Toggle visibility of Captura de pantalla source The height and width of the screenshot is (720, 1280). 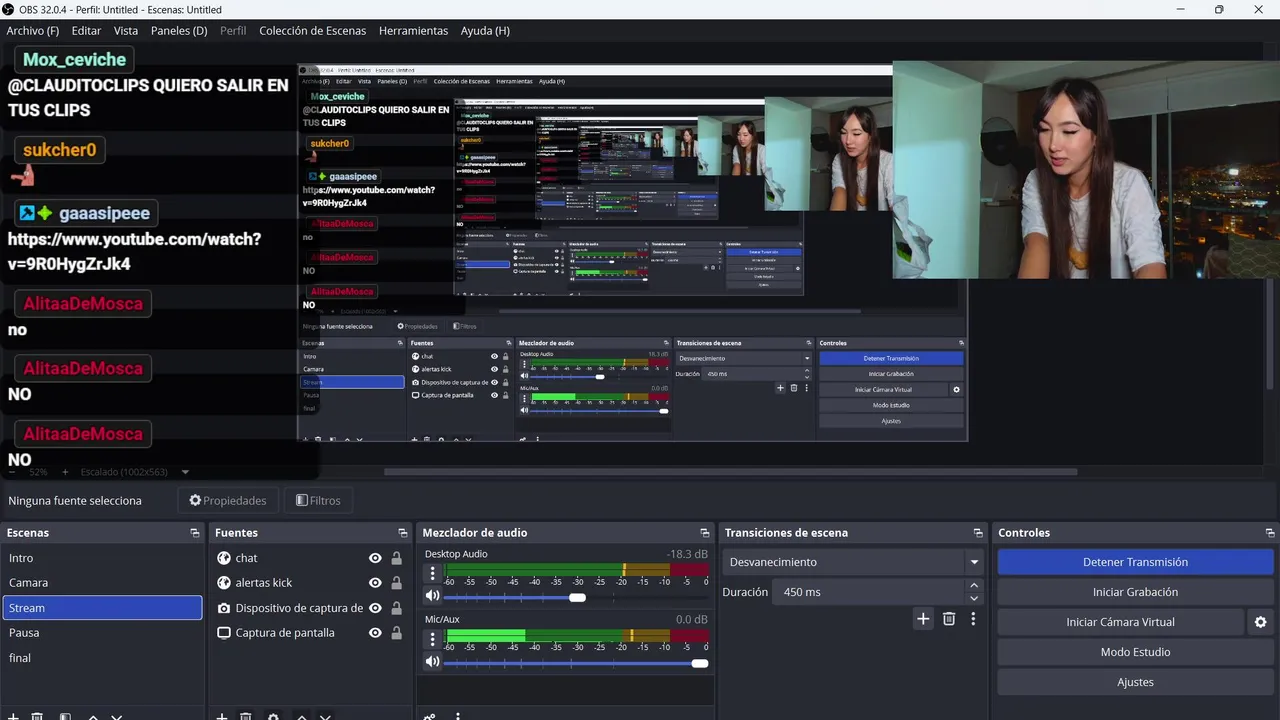pyautogui.click(x=375, y=633)
